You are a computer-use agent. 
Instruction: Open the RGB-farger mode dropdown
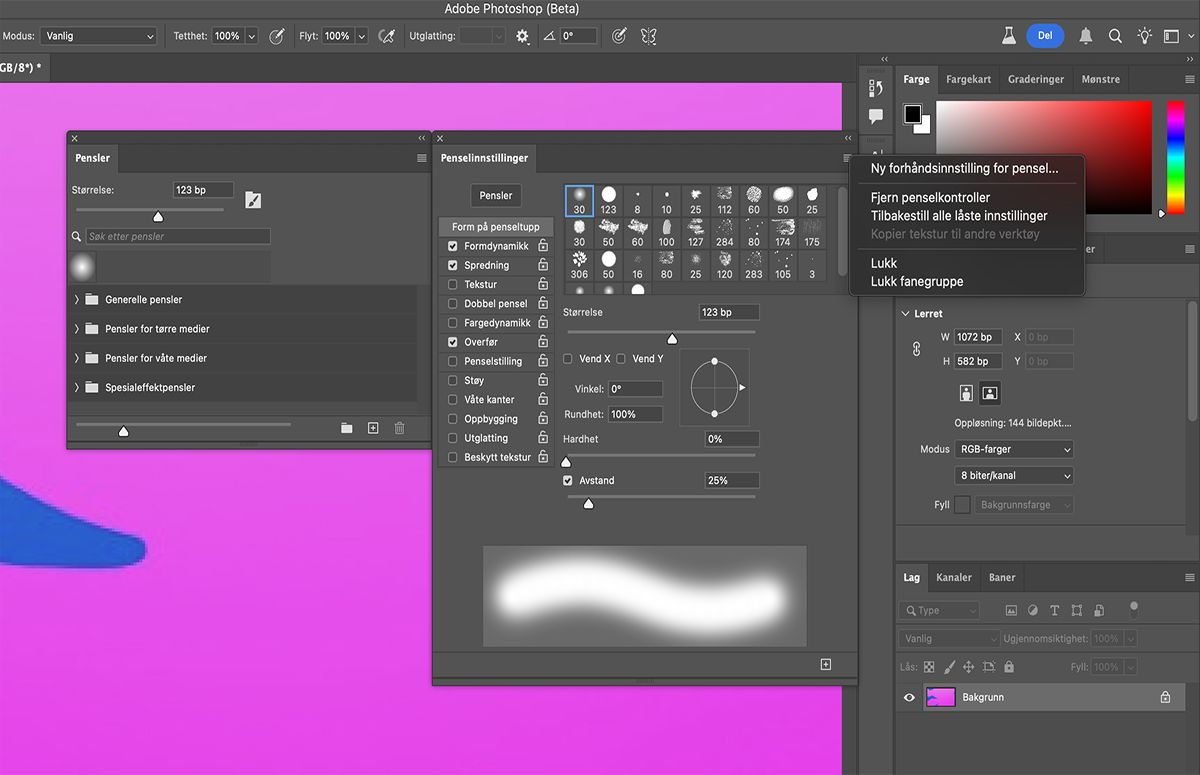pos(1013,450)
